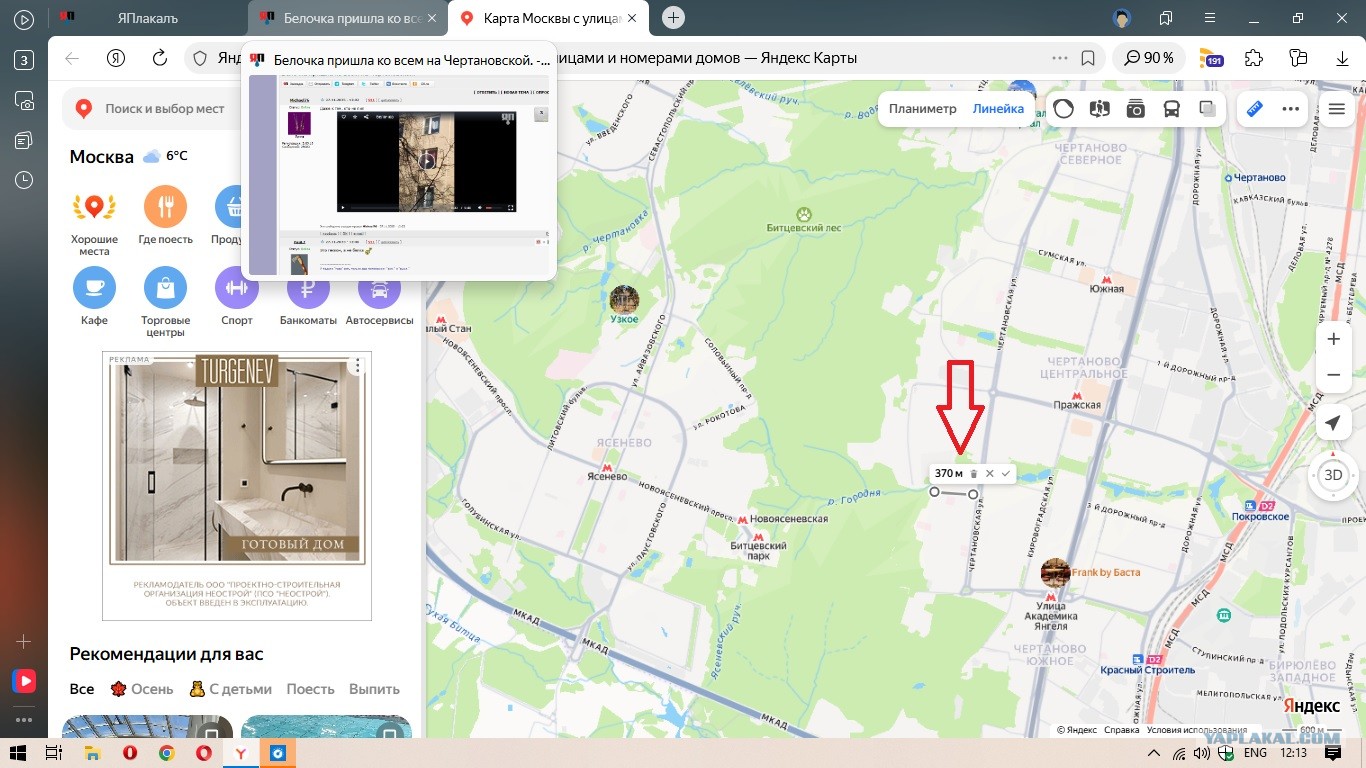
Task: Select the 'Осень' recommendations filter
Action: [141, 689]
